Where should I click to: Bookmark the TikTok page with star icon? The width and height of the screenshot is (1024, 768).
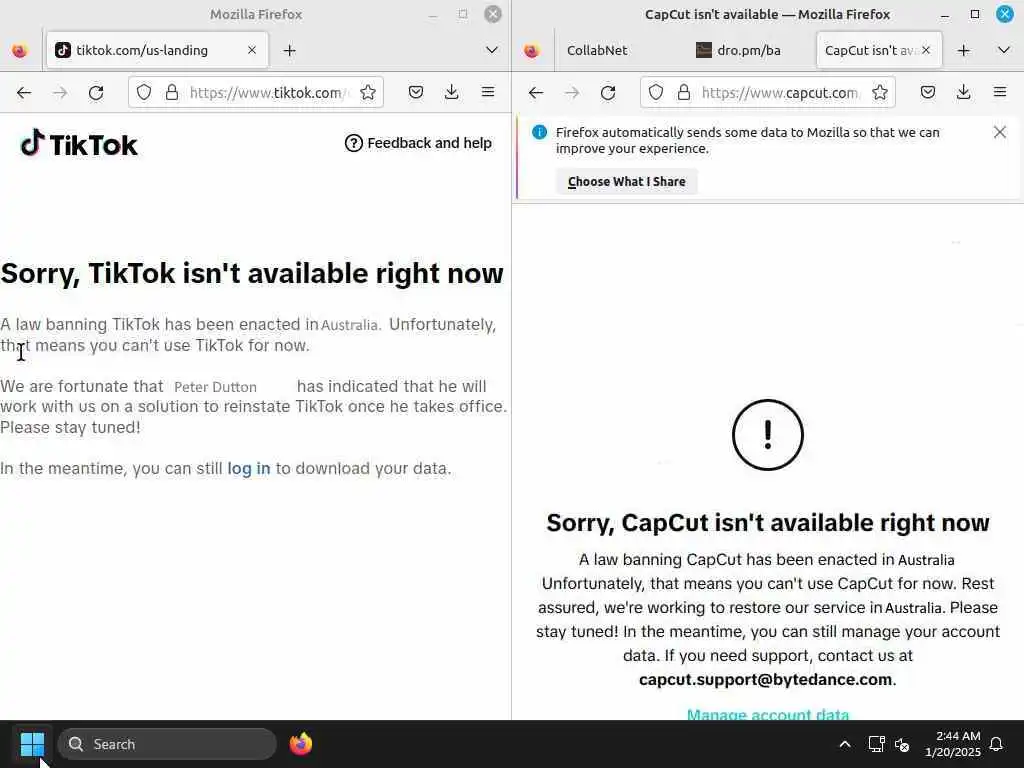tap(368, 93)
